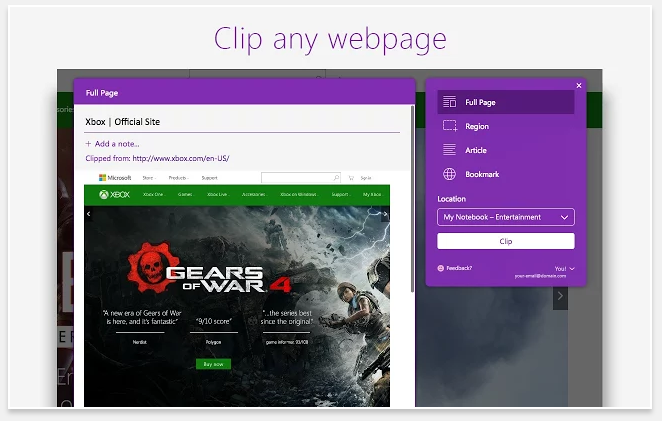
Task: Click the preview page search box
Action: [x=301, y=178]
